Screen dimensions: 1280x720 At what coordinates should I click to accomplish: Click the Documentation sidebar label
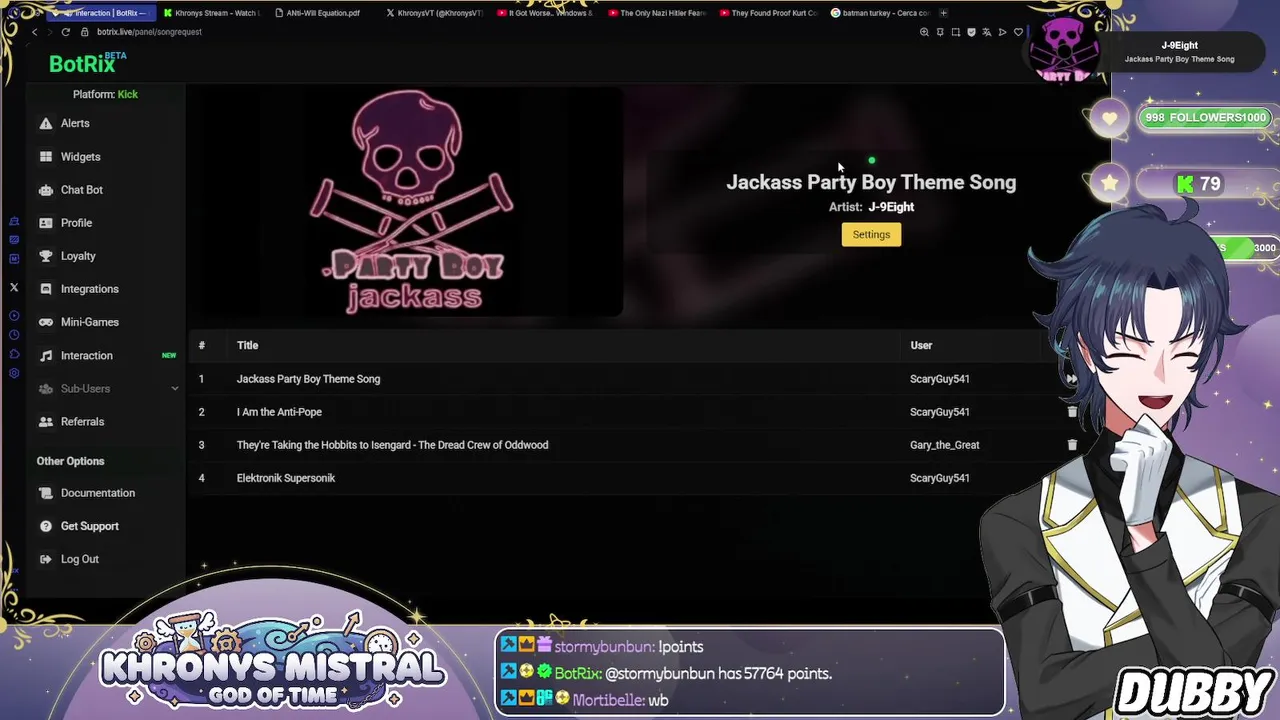point(98,493)
